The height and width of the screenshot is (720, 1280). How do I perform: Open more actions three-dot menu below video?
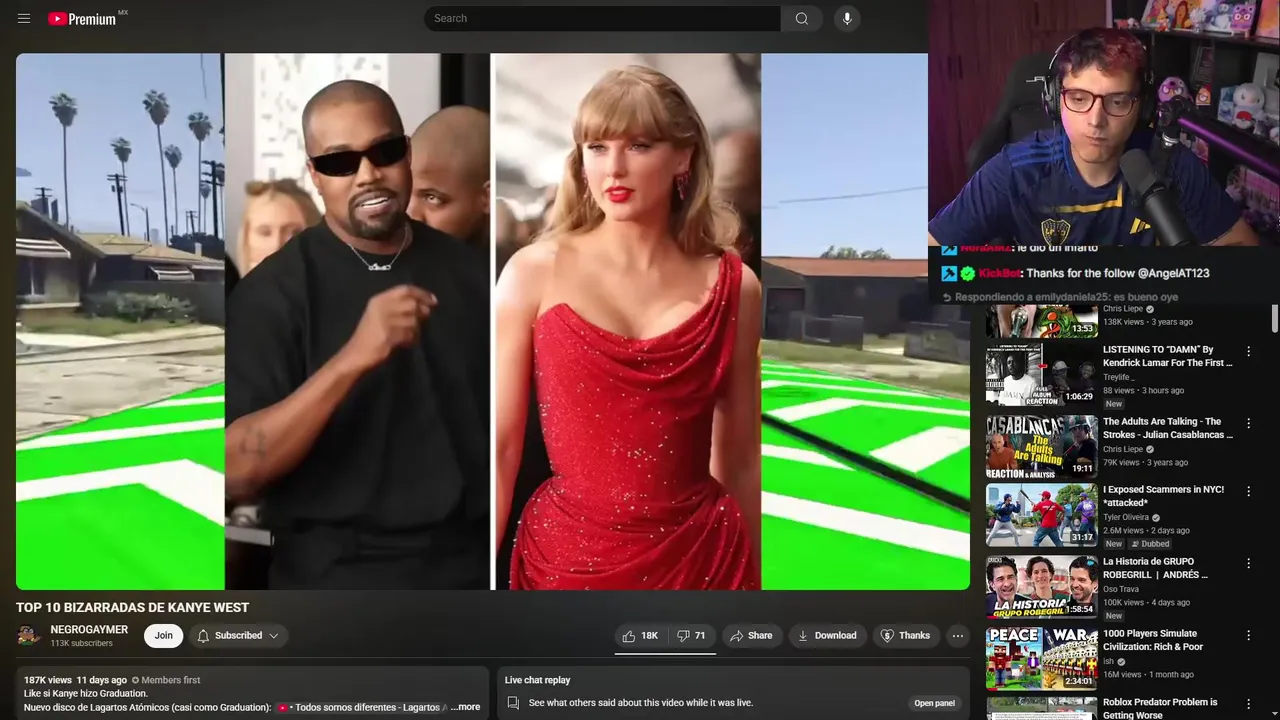tap(957, 635)
